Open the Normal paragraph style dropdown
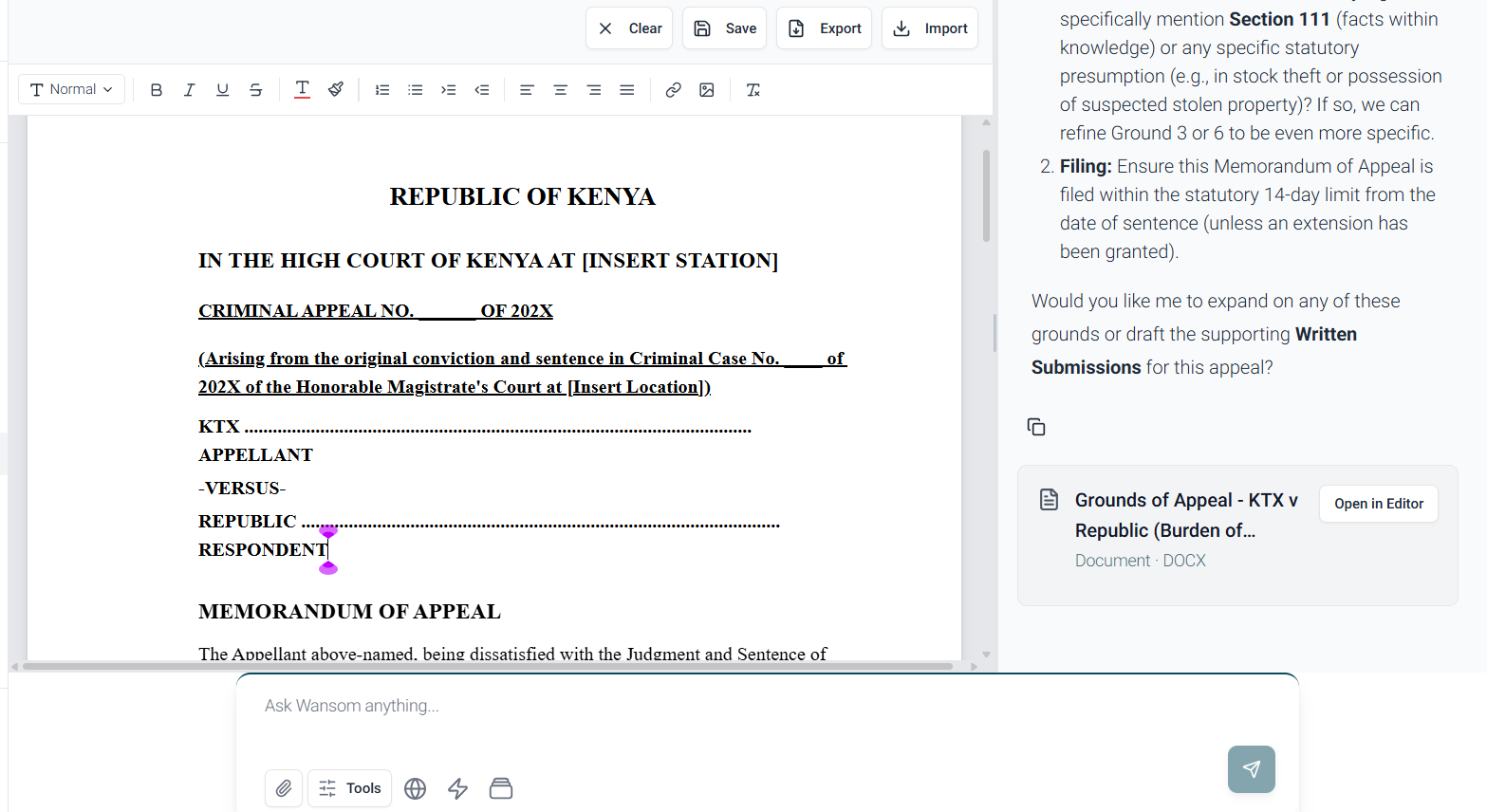The height and width of the screenshot is (812, 1487). [72, 89]
